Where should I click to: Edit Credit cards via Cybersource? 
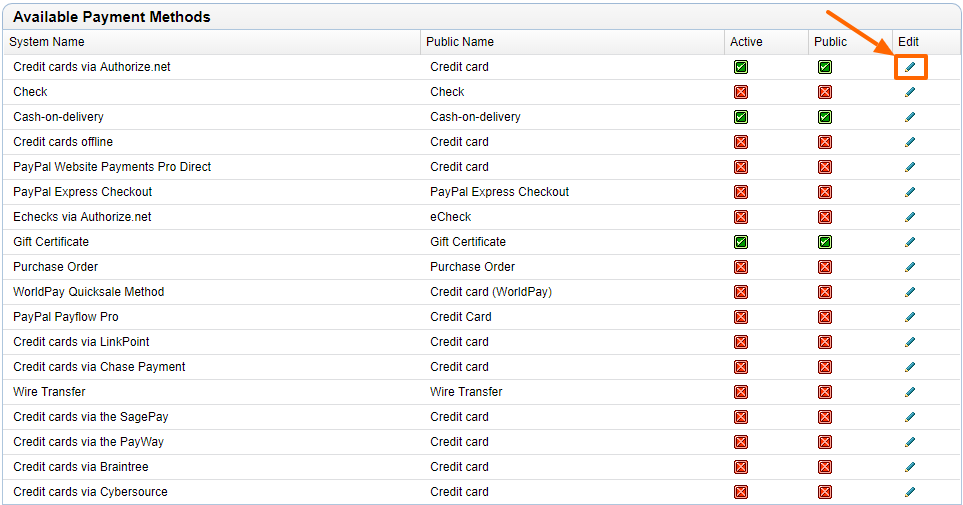pos(910,492)
